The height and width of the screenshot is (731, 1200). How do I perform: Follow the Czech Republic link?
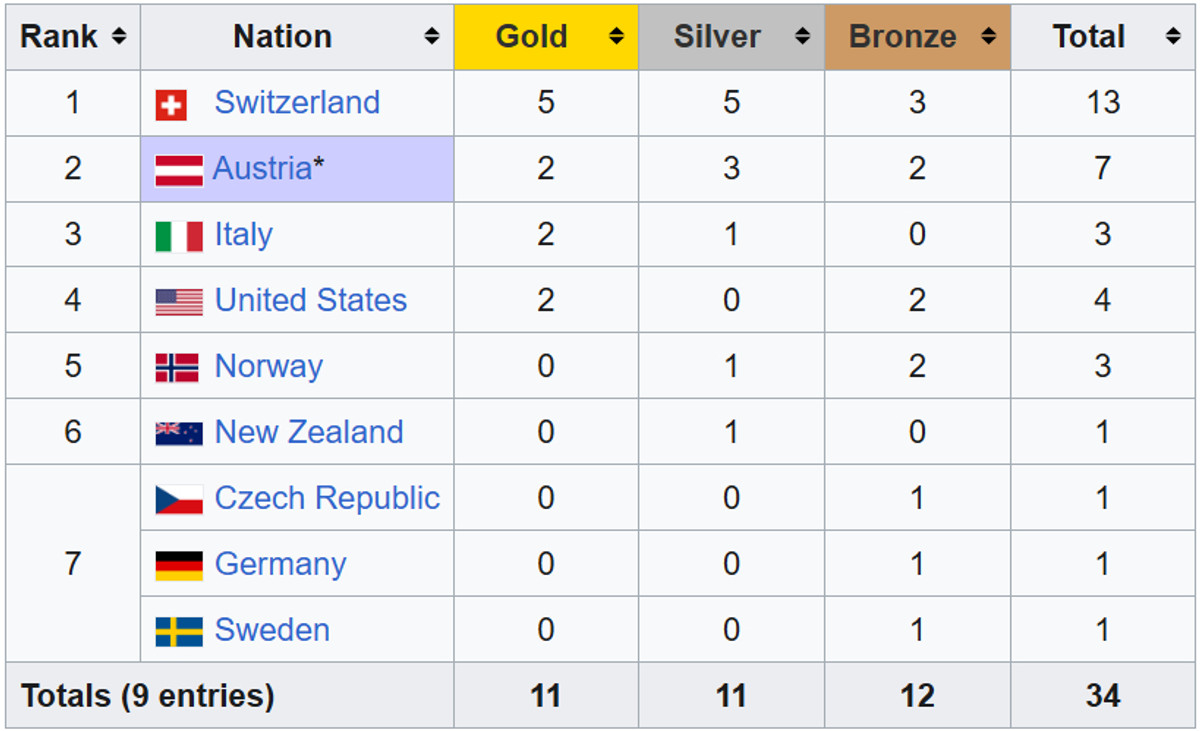[327, 498]
